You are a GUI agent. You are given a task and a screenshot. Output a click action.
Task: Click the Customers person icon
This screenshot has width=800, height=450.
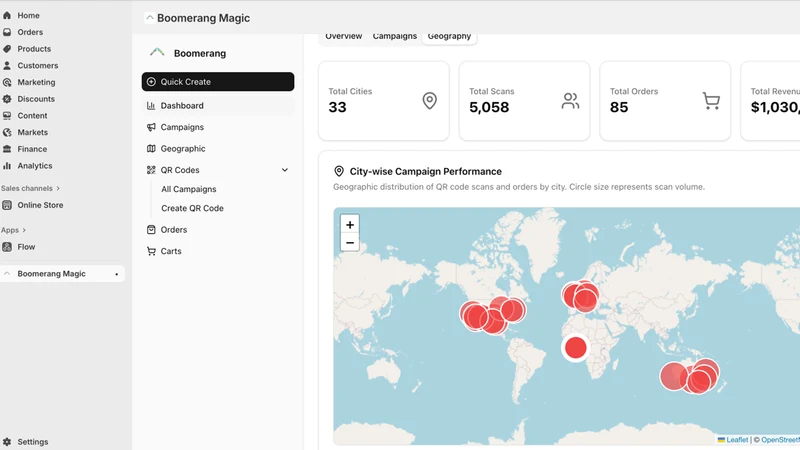point(7,65)
